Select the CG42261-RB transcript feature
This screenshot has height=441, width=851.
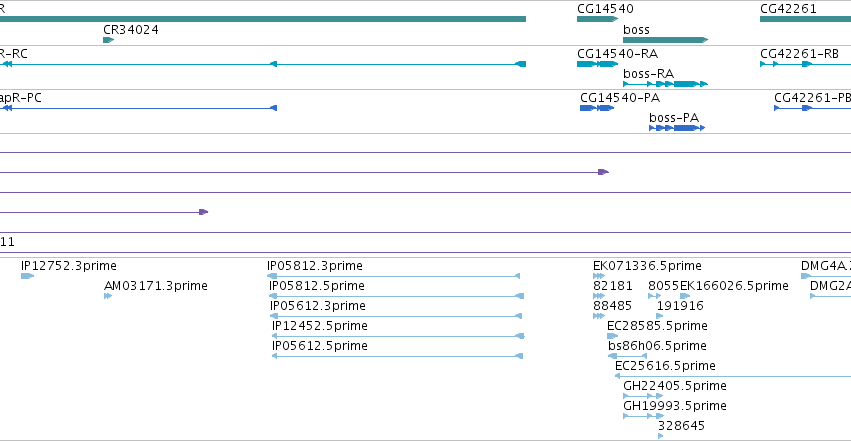pyautogui.click(x=805, y=64)
